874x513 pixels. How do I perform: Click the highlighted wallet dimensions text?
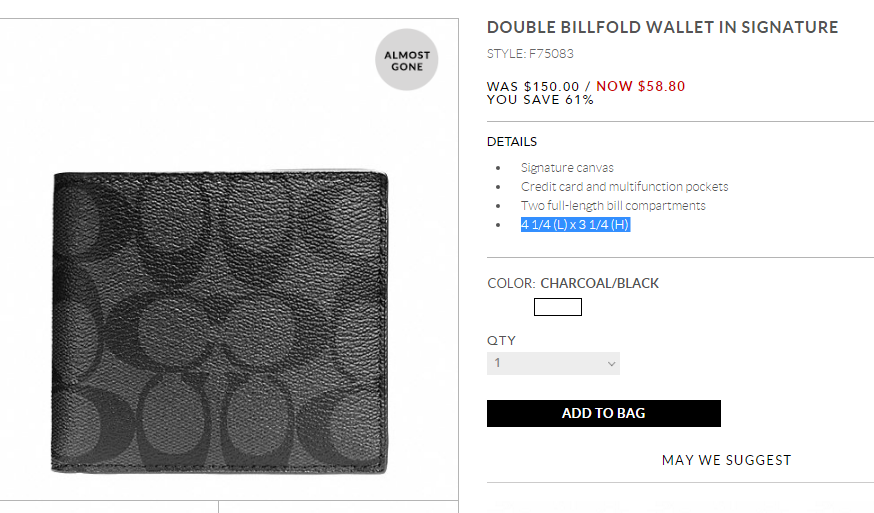pyautogui.click(x=575, y=225)
